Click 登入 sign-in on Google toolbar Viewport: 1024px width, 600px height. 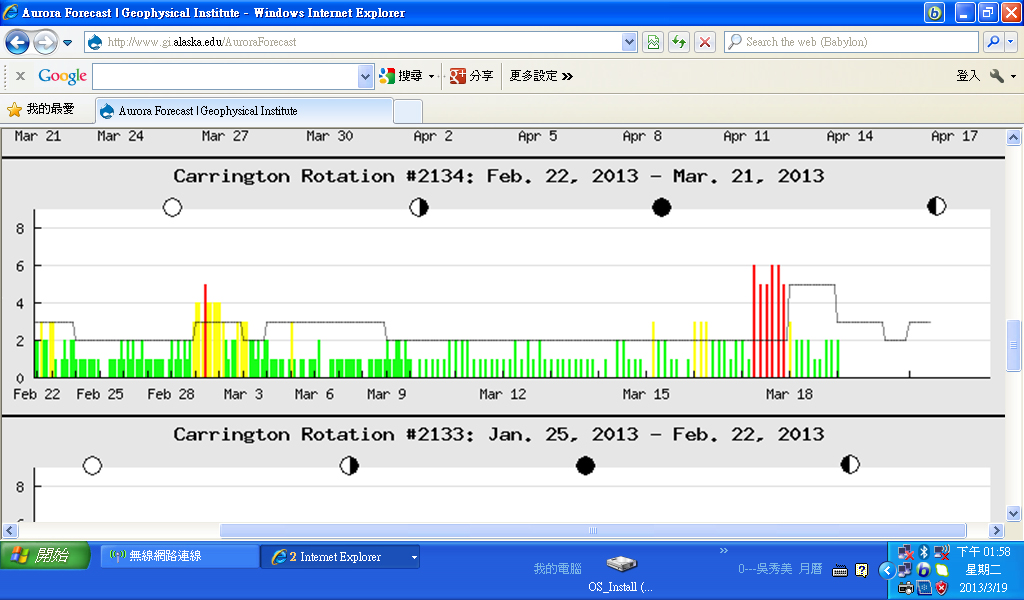click(x=967, y=76)
